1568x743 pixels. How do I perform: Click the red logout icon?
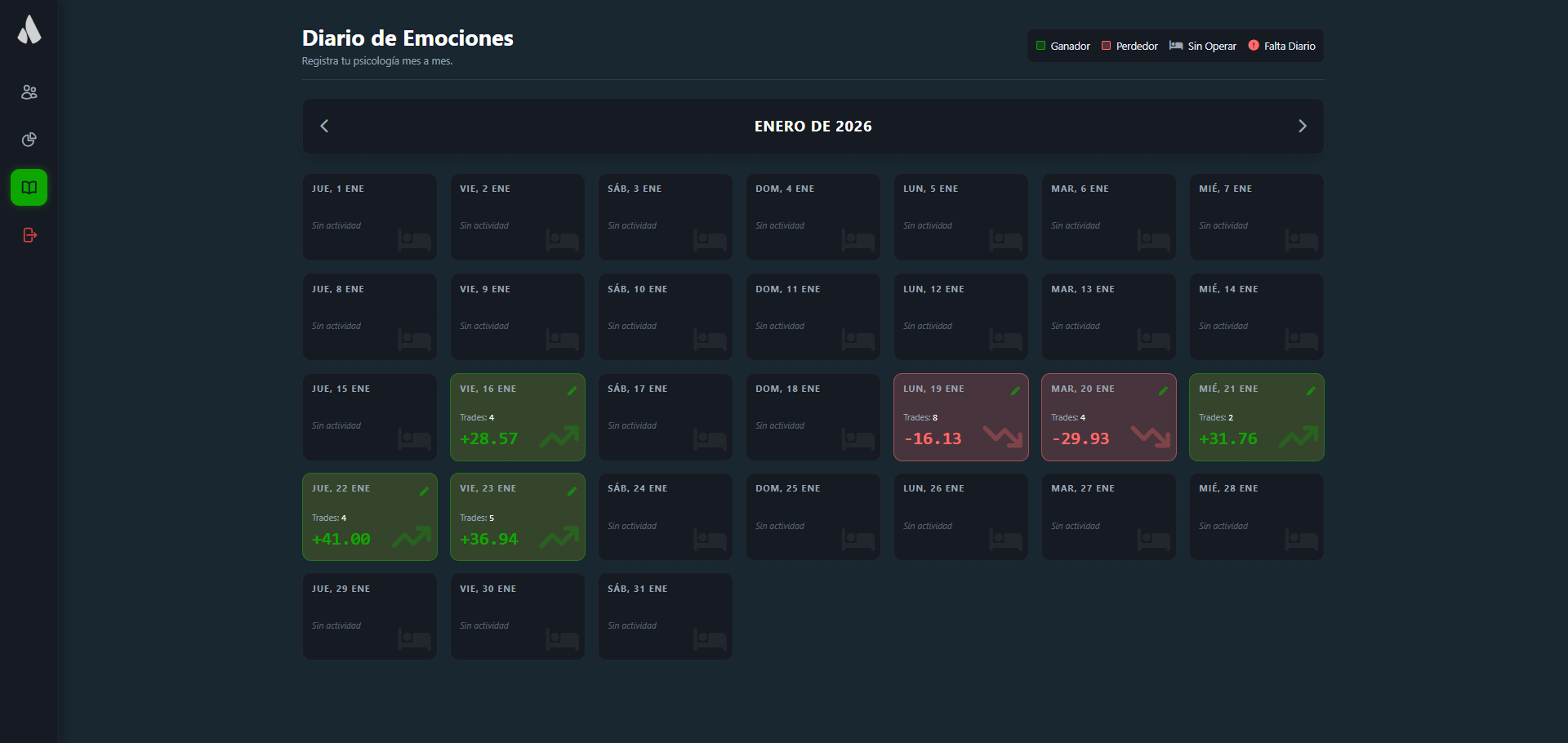29,235
